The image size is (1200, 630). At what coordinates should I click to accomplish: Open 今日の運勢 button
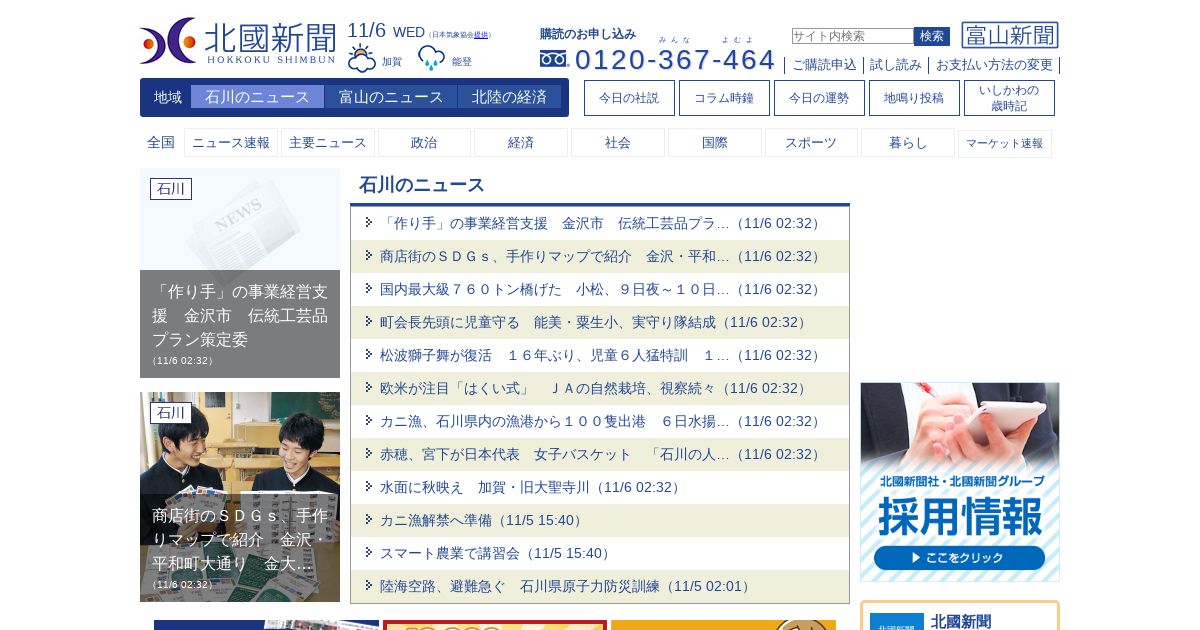click(819, 98)
